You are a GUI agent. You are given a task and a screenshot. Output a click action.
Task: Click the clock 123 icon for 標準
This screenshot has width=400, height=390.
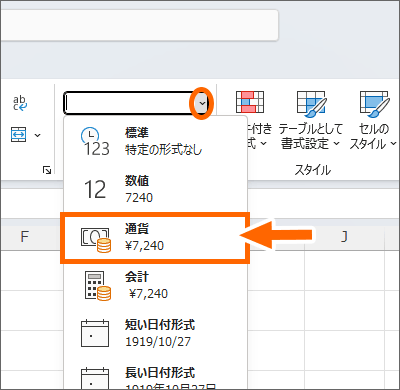96,142
